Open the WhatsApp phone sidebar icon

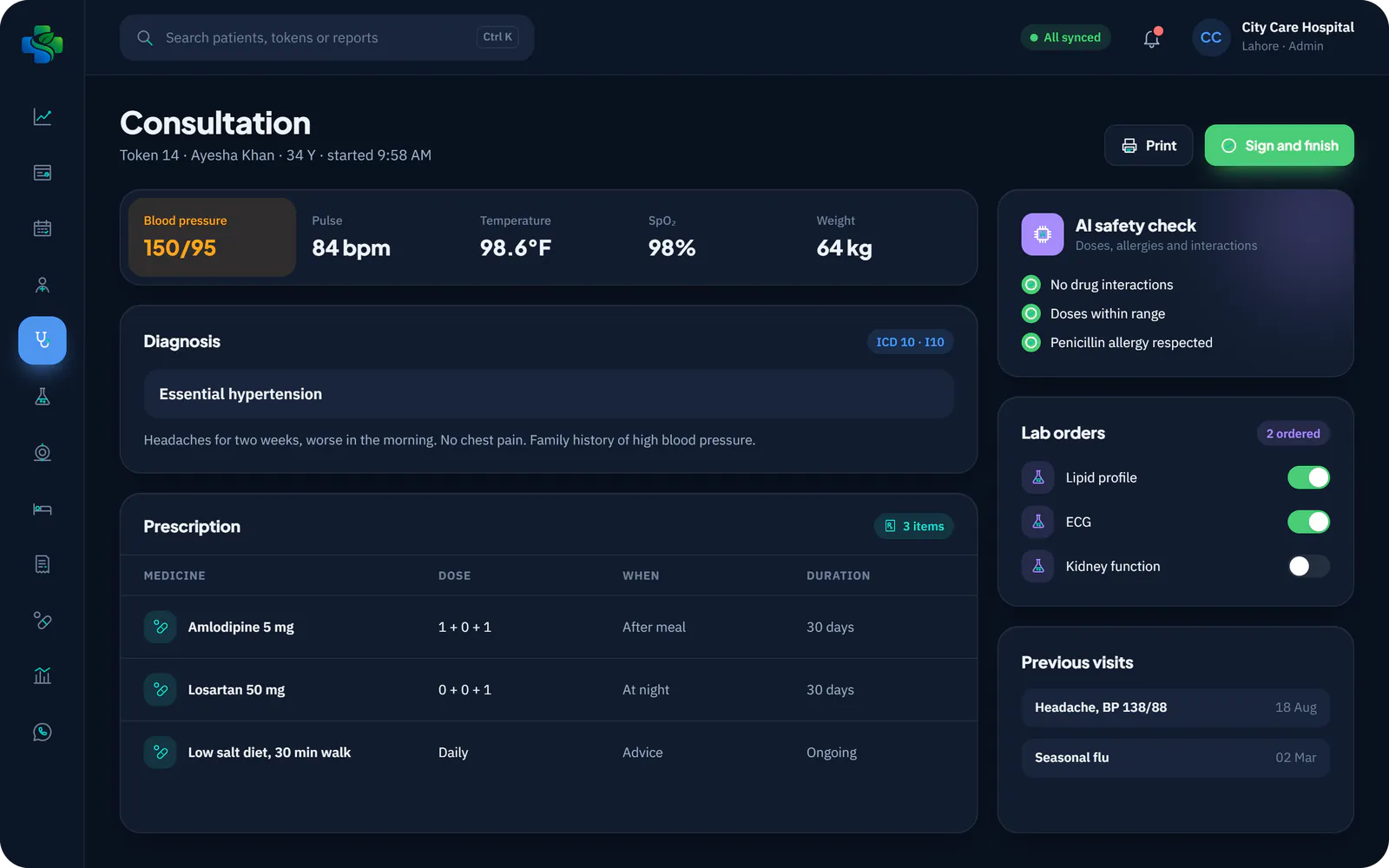[43, 732]
